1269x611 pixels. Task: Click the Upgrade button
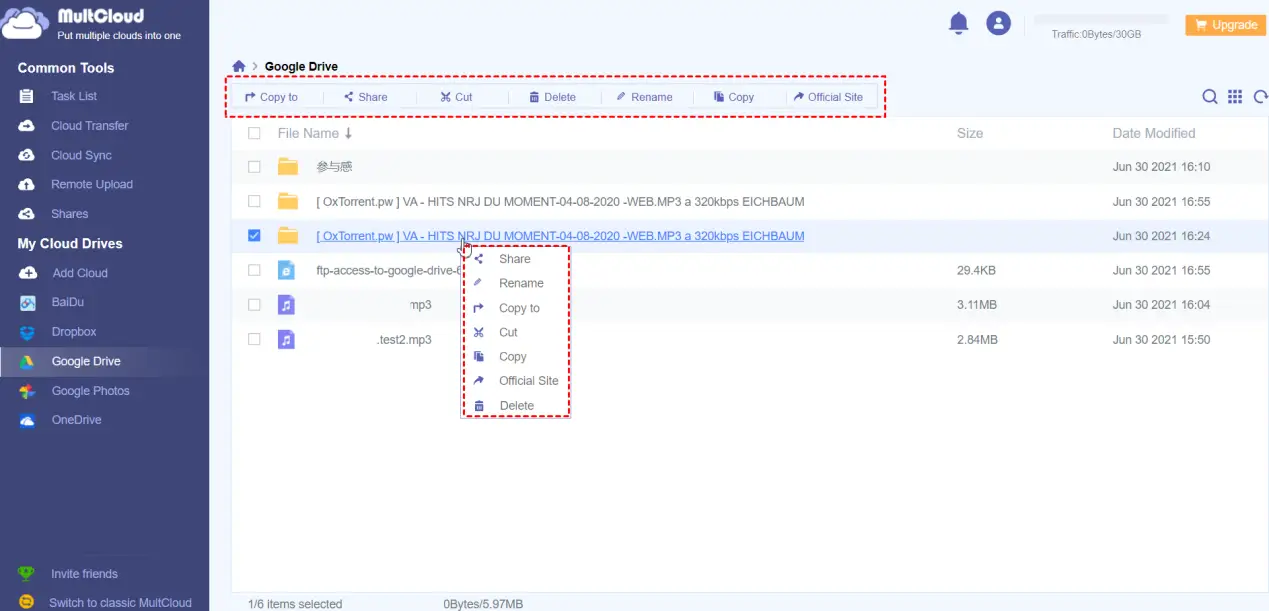[1226, 25]
